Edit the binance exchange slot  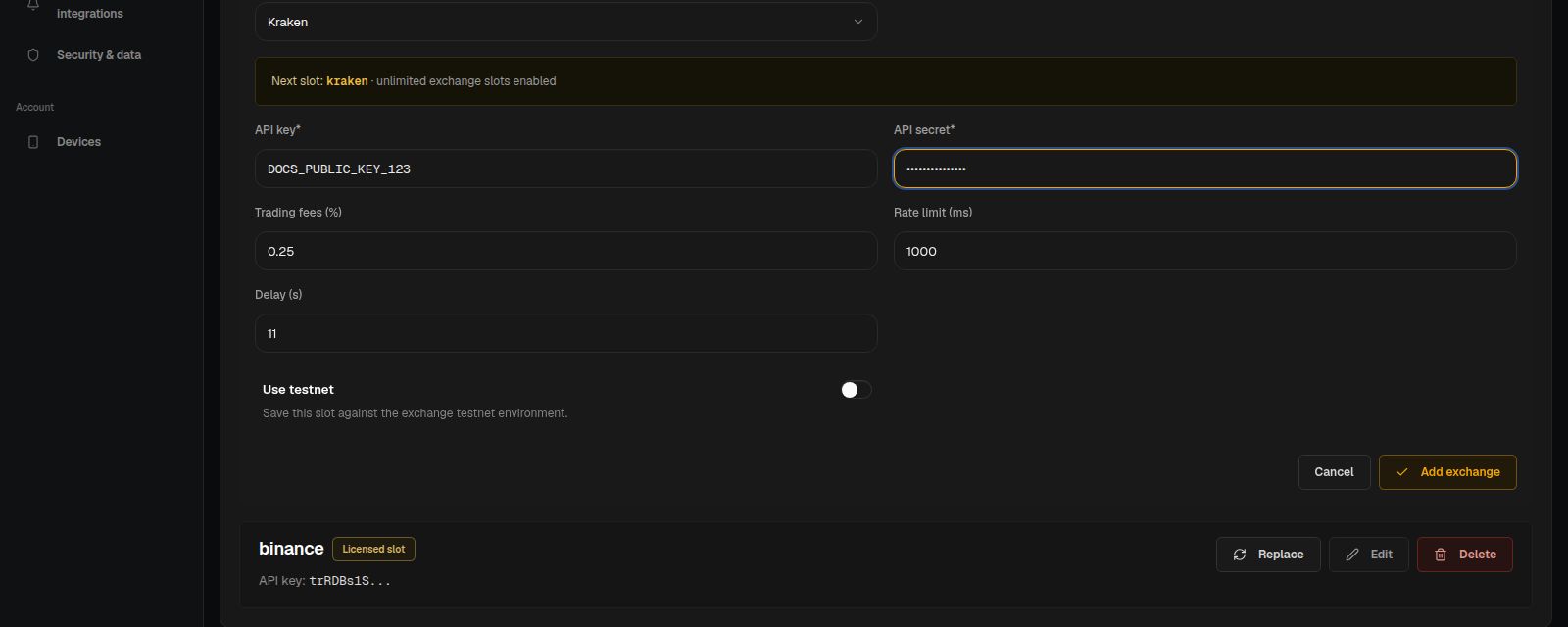point(1368,555)
